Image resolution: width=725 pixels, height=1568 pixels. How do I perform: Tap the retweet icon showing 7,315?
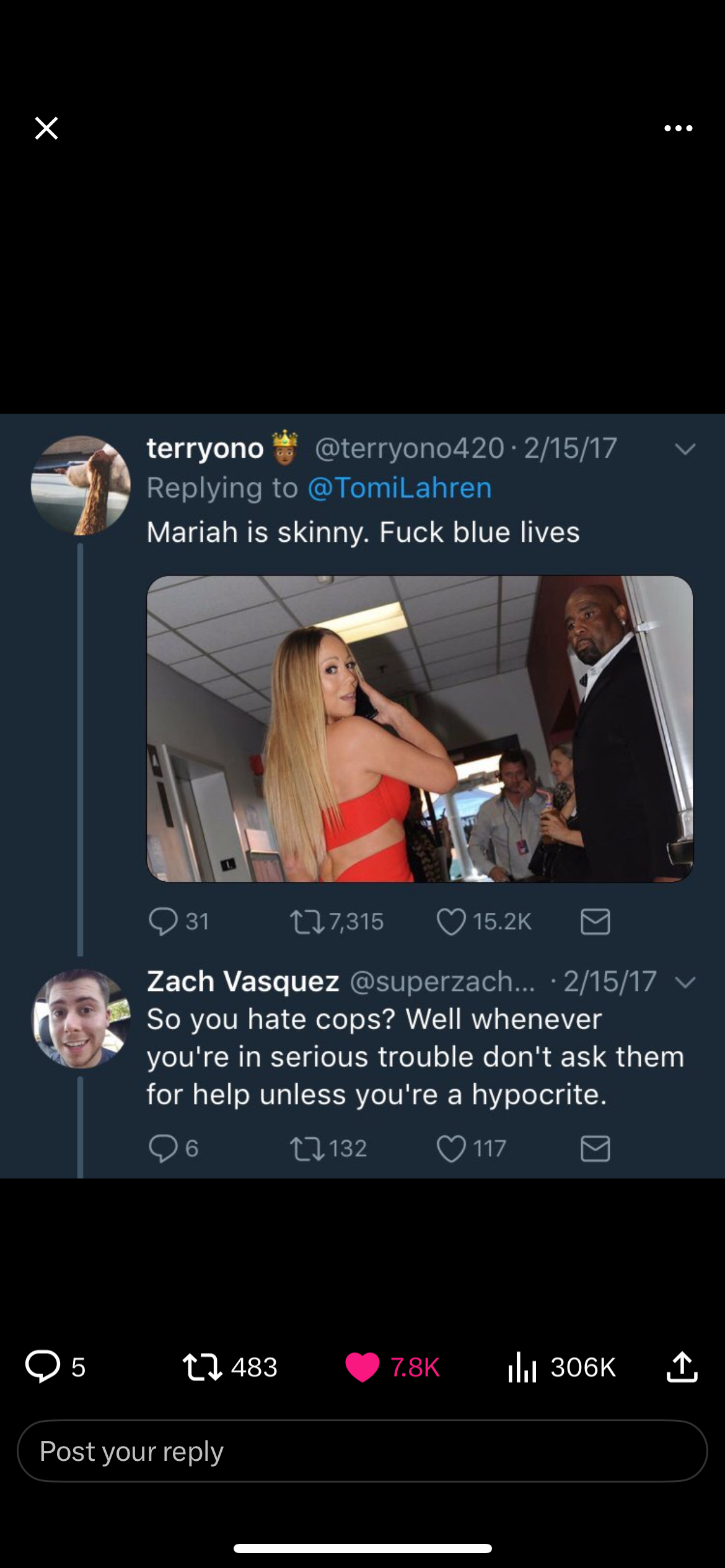pyautogui.click(x=307, y=921)
